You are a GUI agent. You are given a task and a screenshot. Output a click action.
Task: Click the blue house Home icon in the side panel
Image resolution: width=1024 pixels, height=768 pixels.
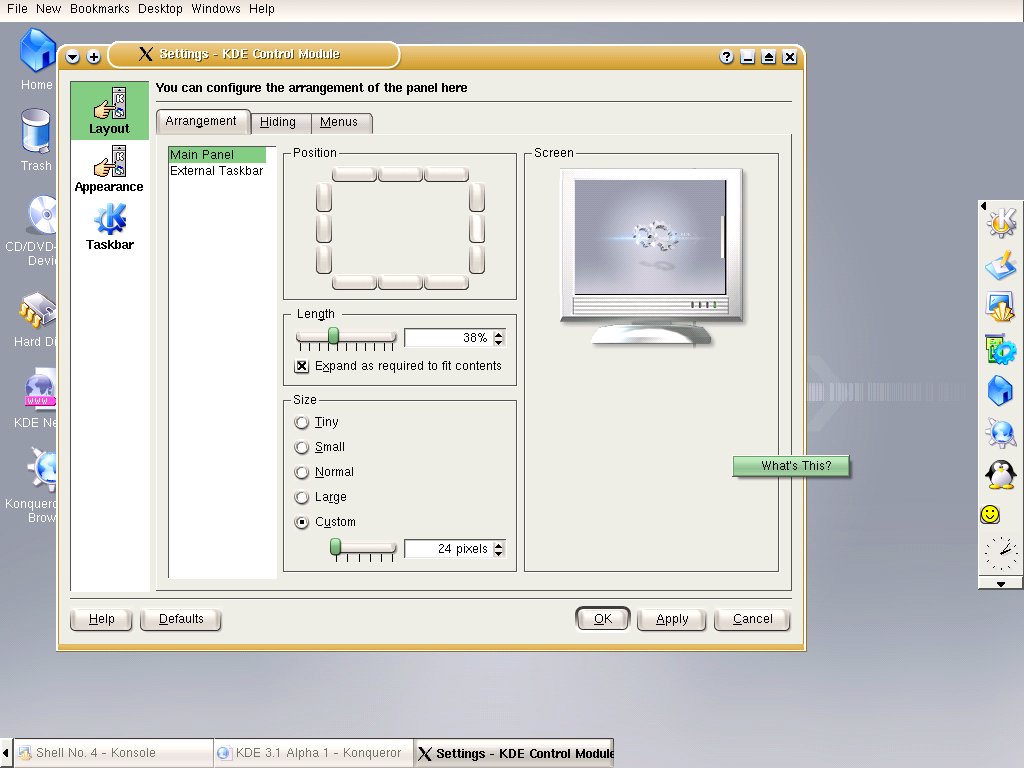pyautogui.click(x=1001, y=391)
